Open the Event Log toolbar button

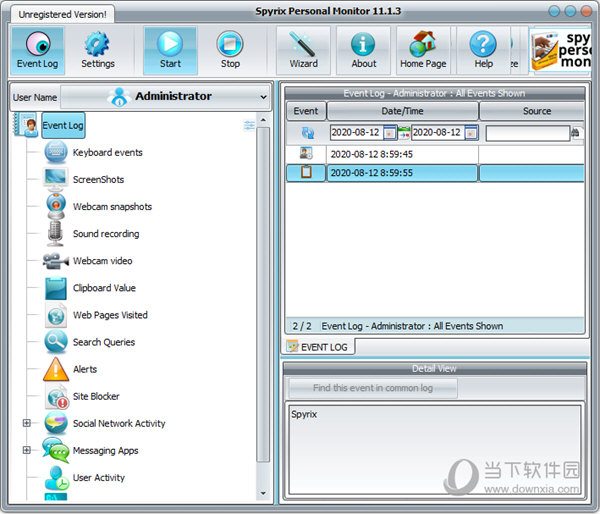[38, 50]
